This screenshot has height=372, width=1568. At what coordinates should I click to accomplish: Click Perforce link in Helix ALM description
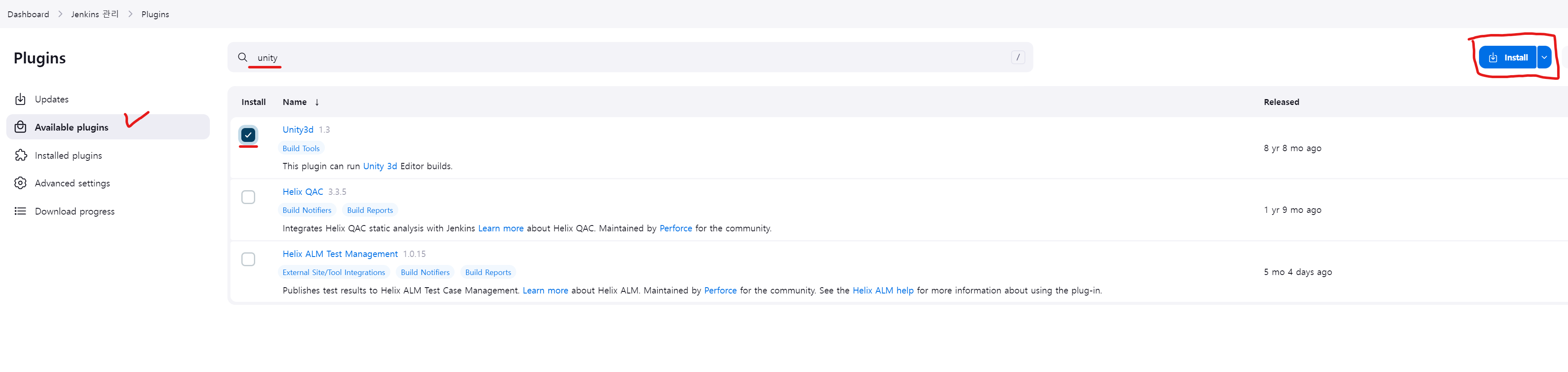(720, 291)
